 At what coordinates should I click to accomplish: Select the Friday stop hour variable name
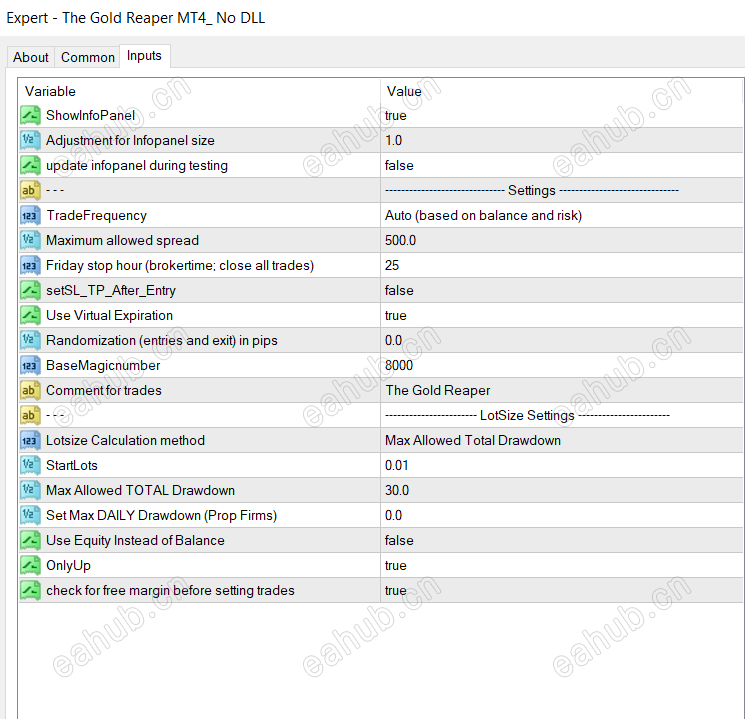click(x=180, y=266)
